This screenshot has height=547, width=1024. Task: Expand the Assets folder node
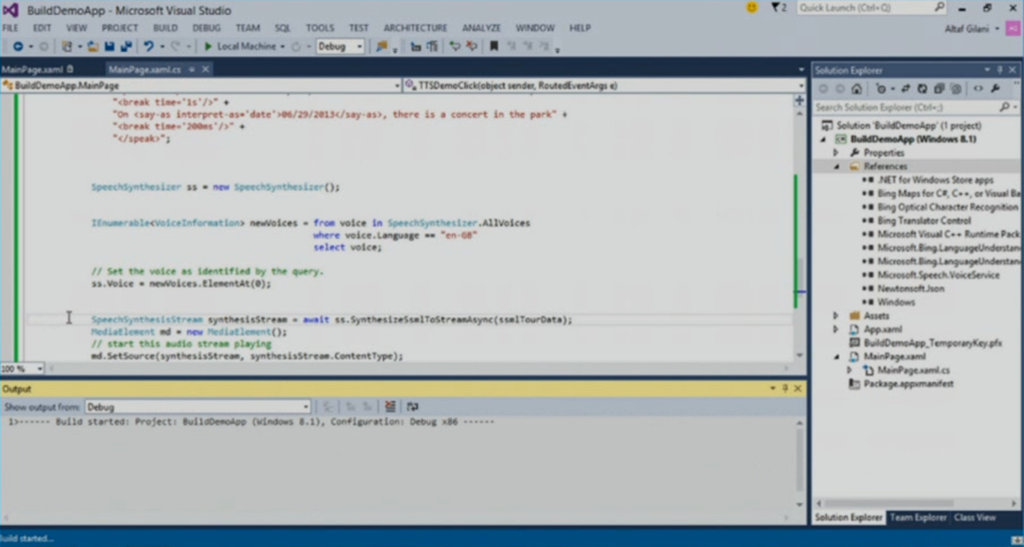tap(836, 316)
